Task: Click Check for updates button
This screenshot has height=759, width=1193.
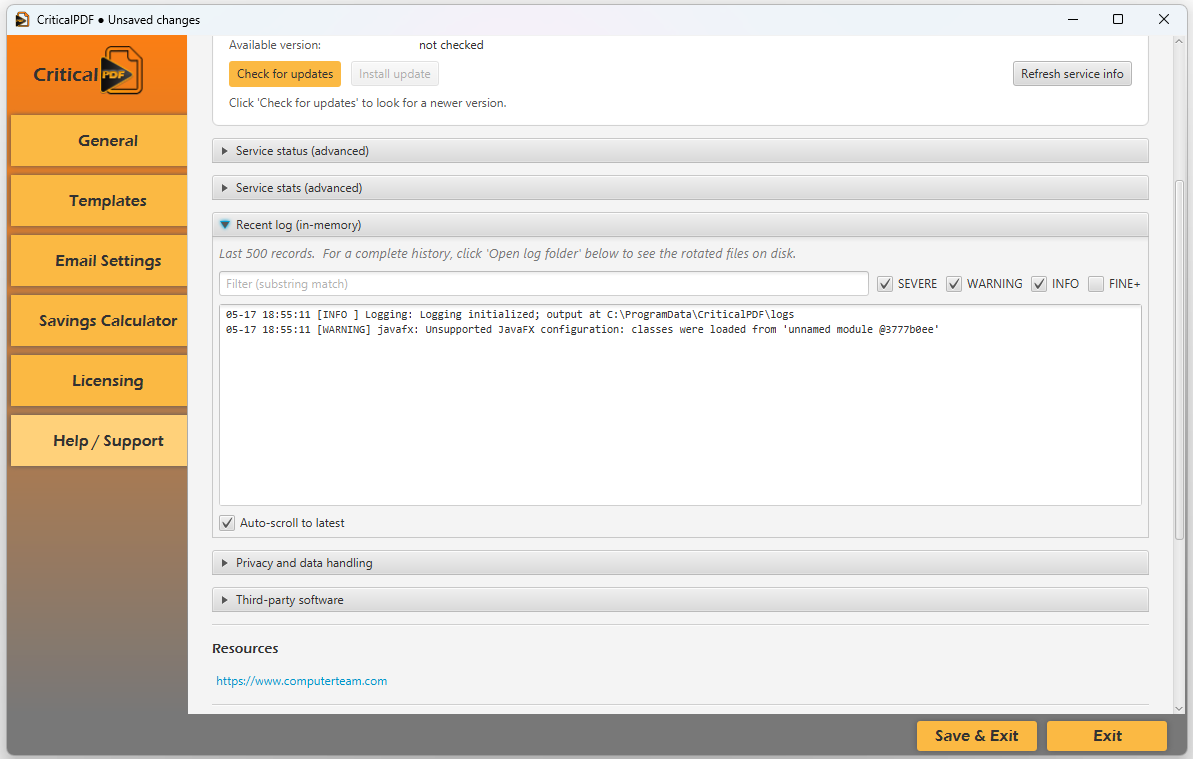Action: 285,74
